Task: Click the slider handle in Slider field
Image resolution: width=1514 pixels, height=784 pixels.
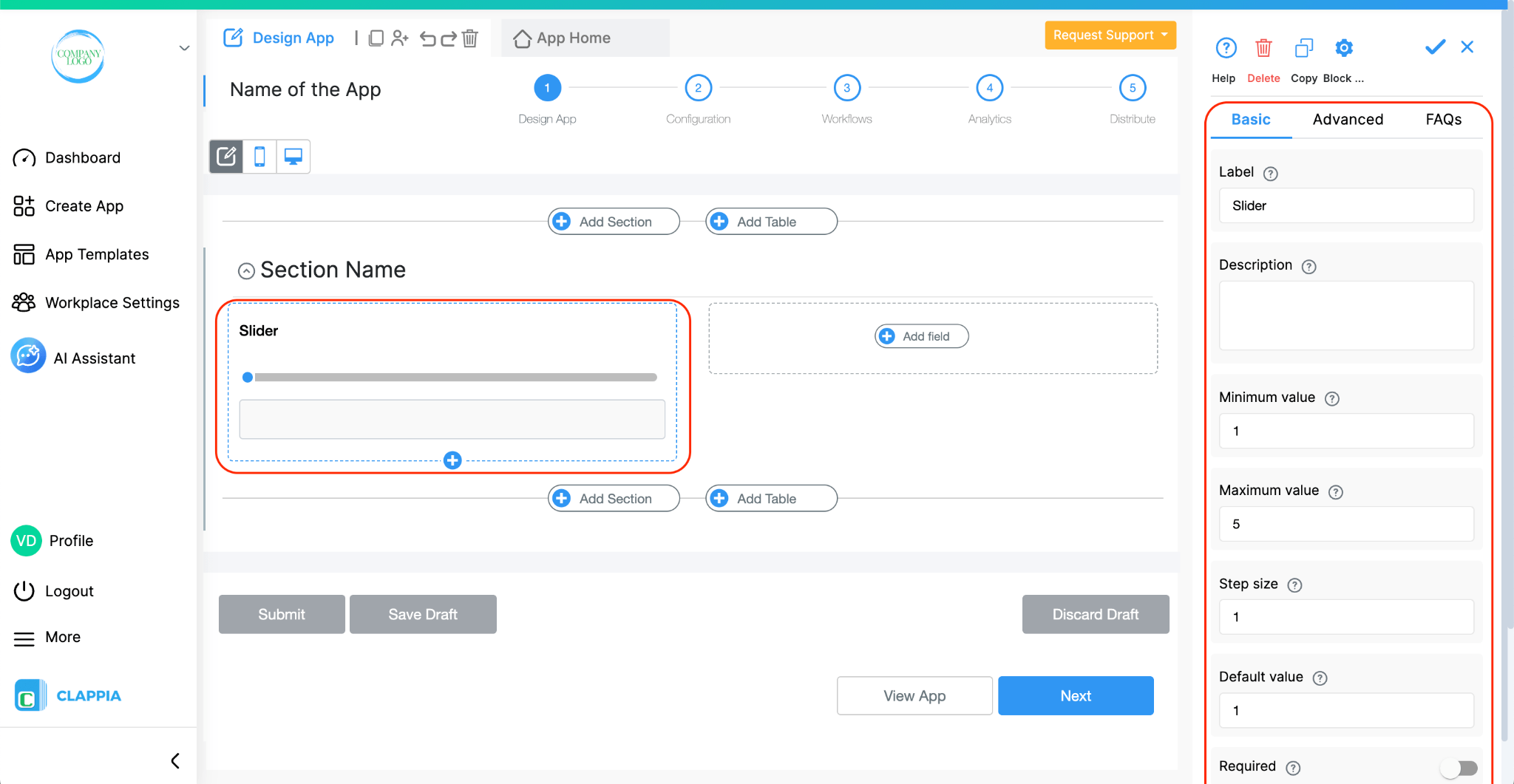Action: [x=248, y=377]
